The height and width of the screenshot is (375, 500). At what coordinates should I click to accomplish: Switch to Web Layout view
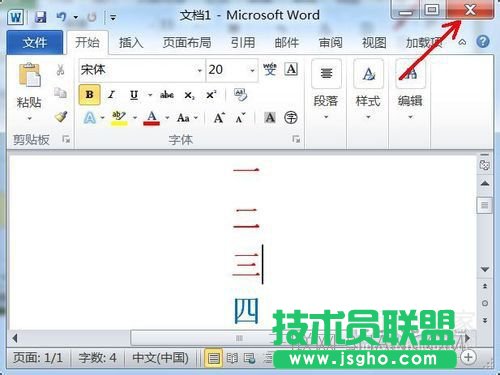(250, 358)
